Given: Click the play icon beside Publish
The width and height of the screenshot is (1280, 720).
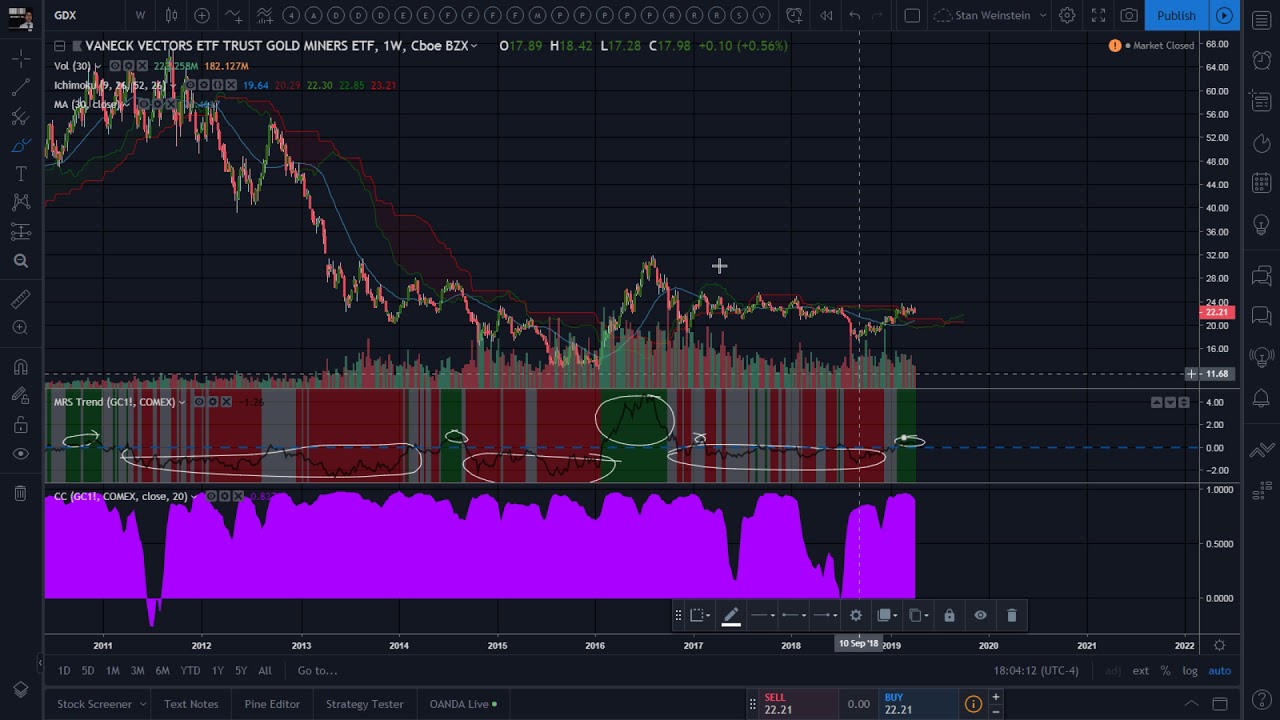Looking at the screenshot, I should [1224, 15].
